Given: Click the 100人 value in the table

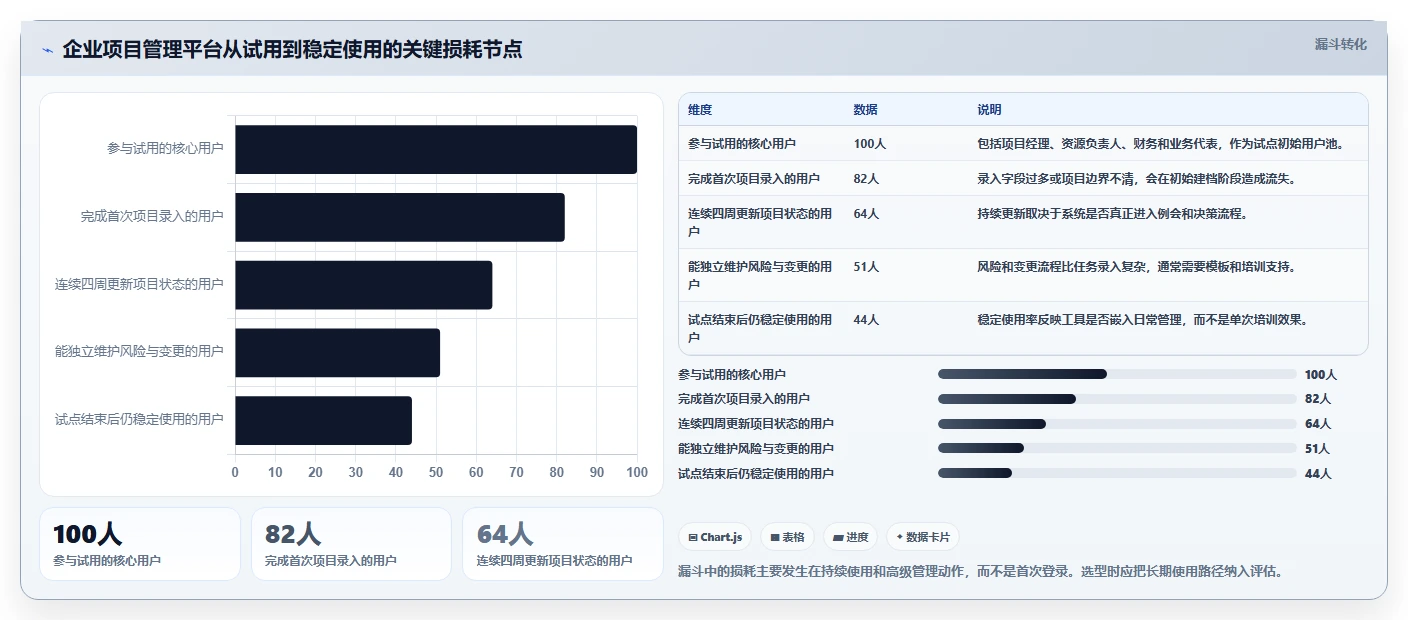Looking at the screenshot, I should tap(870, 144).
